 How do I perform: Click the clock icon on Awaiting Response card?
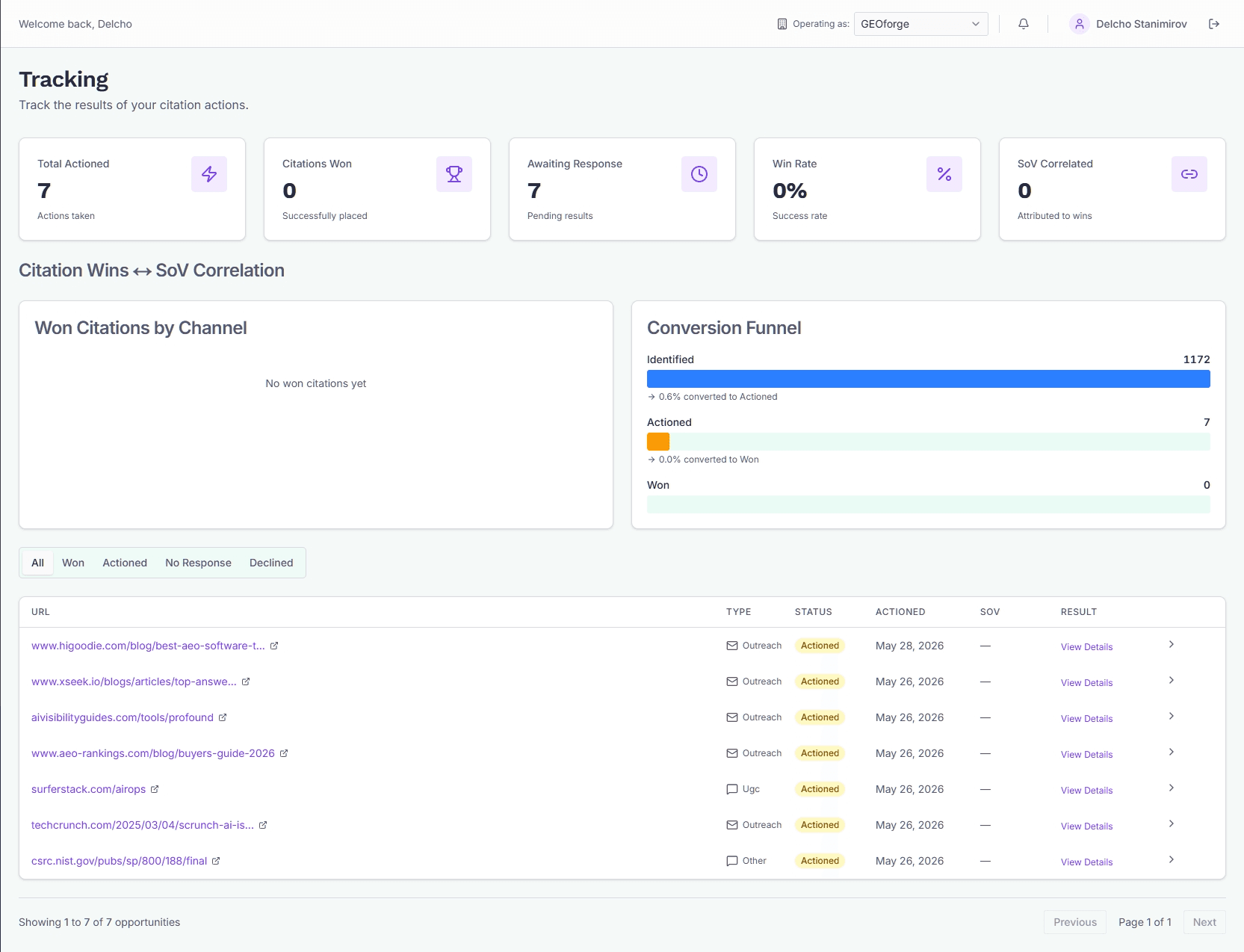pyautogui.click(x=699, y=174)
